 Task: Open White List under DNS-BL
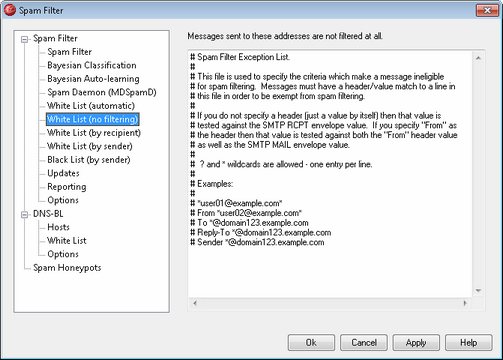(67, 241)
